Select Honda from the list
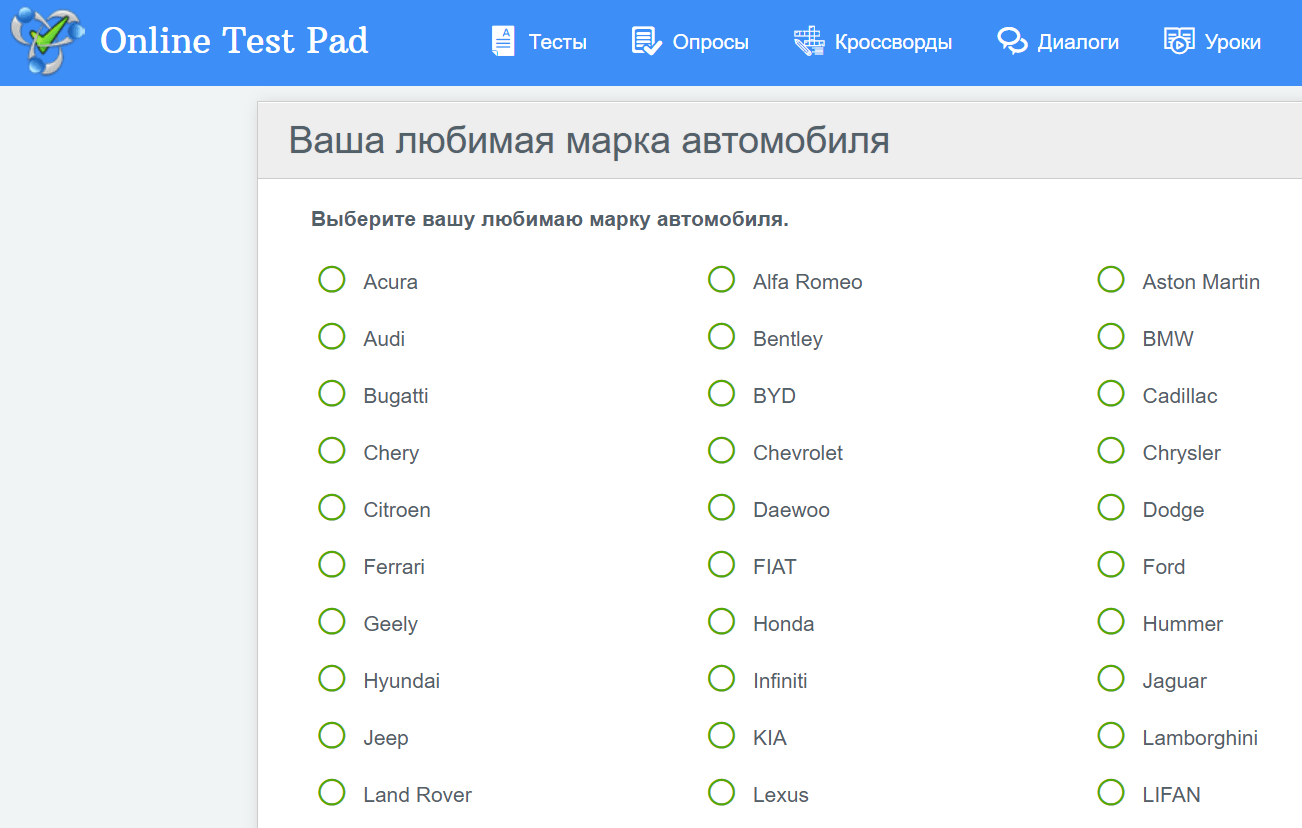The image size is (1302, 828). pos(721,621)
